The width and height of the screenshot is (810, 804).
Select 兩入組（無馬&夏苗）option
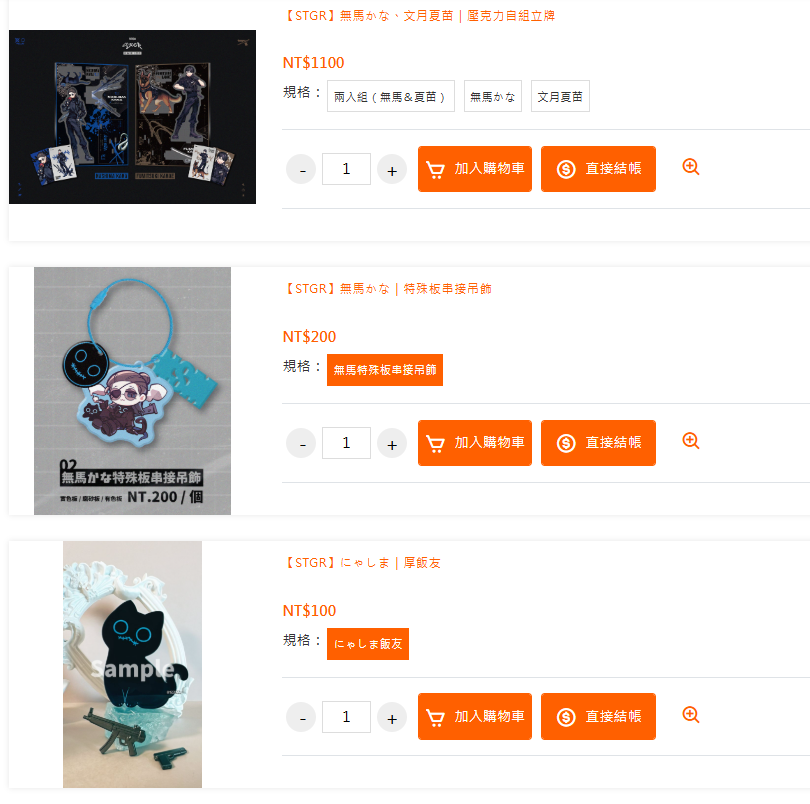391,96
